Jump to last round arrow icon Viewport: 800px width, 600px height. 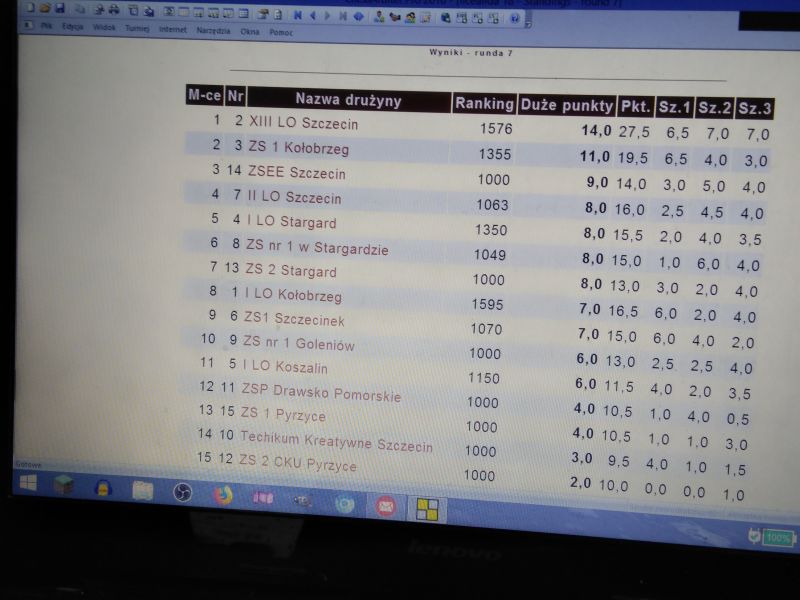tap(343, 16)
